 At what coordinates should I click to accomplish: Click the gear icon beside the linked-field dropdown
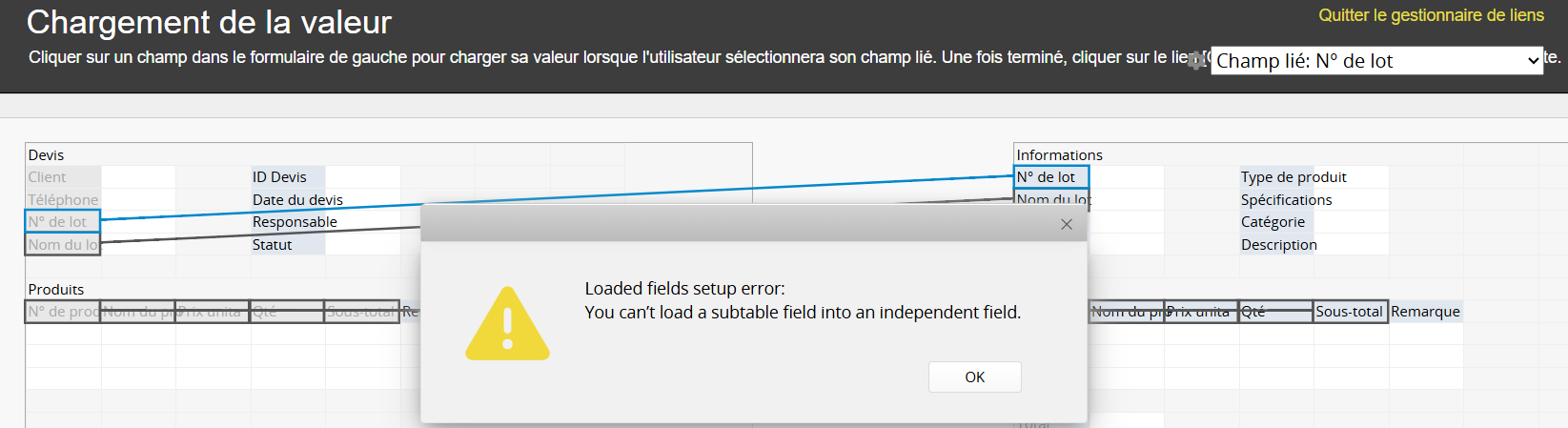pyautogui.click(x=1196, y=61)
